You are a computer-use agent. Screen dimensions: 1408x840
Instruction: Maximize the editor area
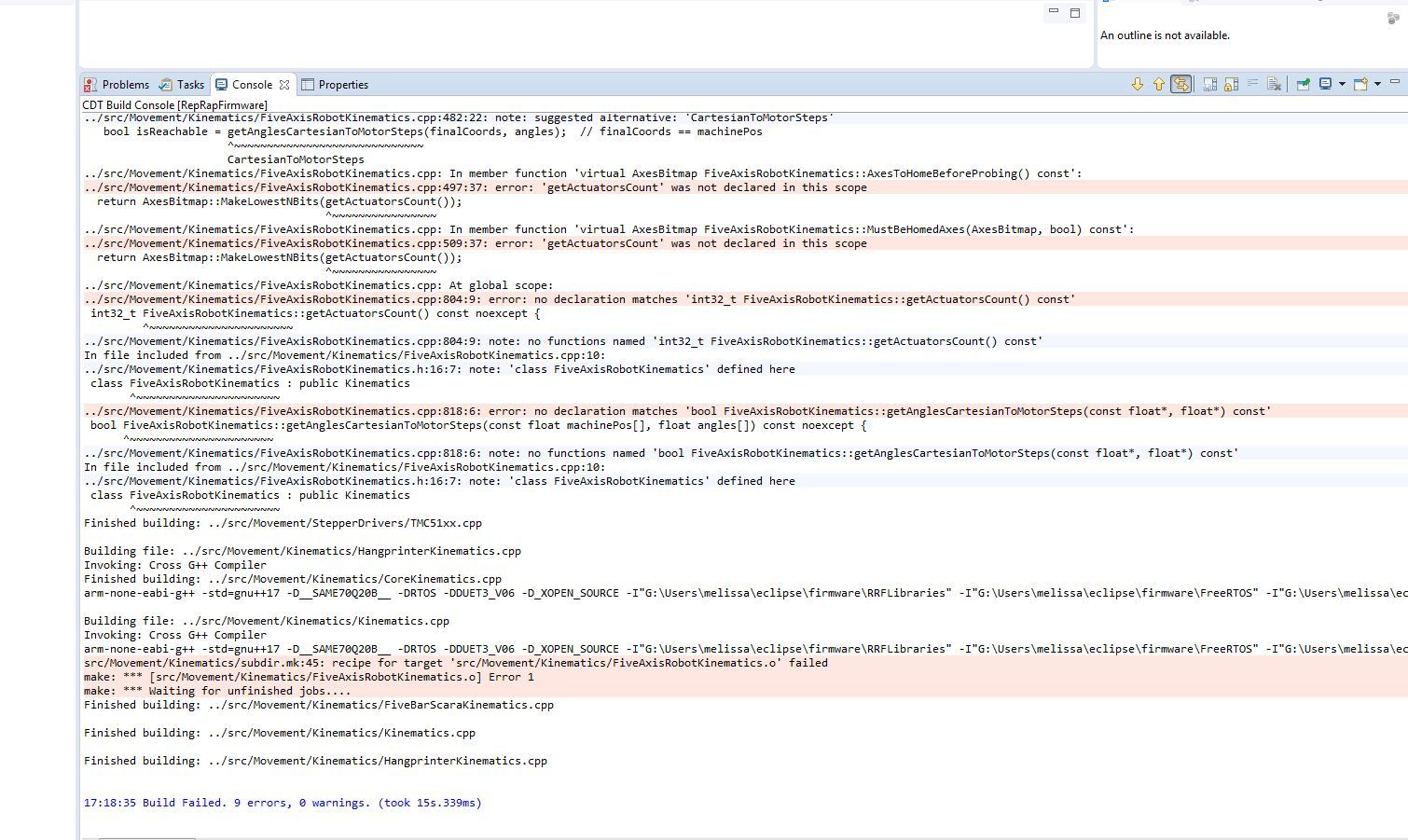pyautogui.click(x=1075, y=12)
